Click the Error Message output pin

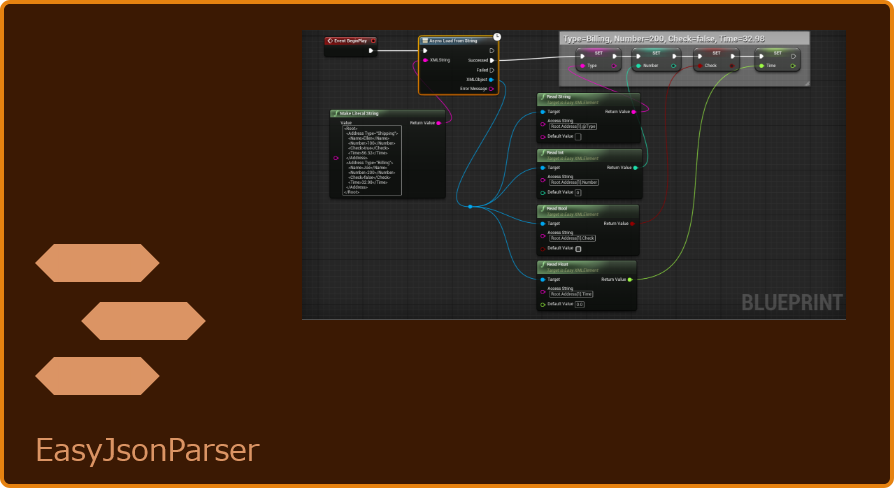491,89
